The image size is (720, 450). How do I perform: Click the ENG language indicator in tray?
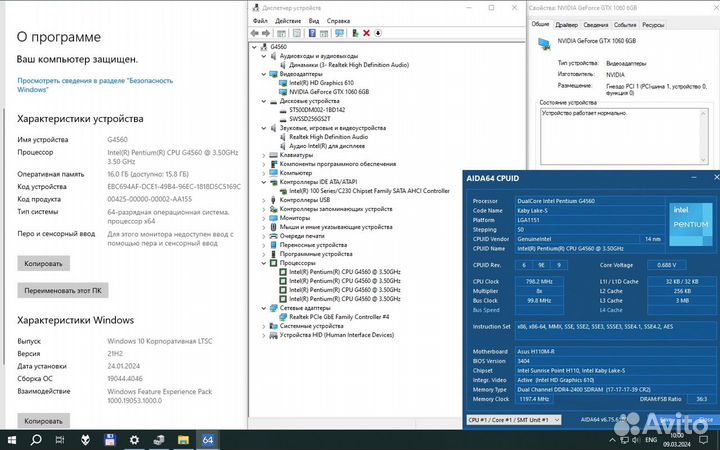click(x=651, y=440)
